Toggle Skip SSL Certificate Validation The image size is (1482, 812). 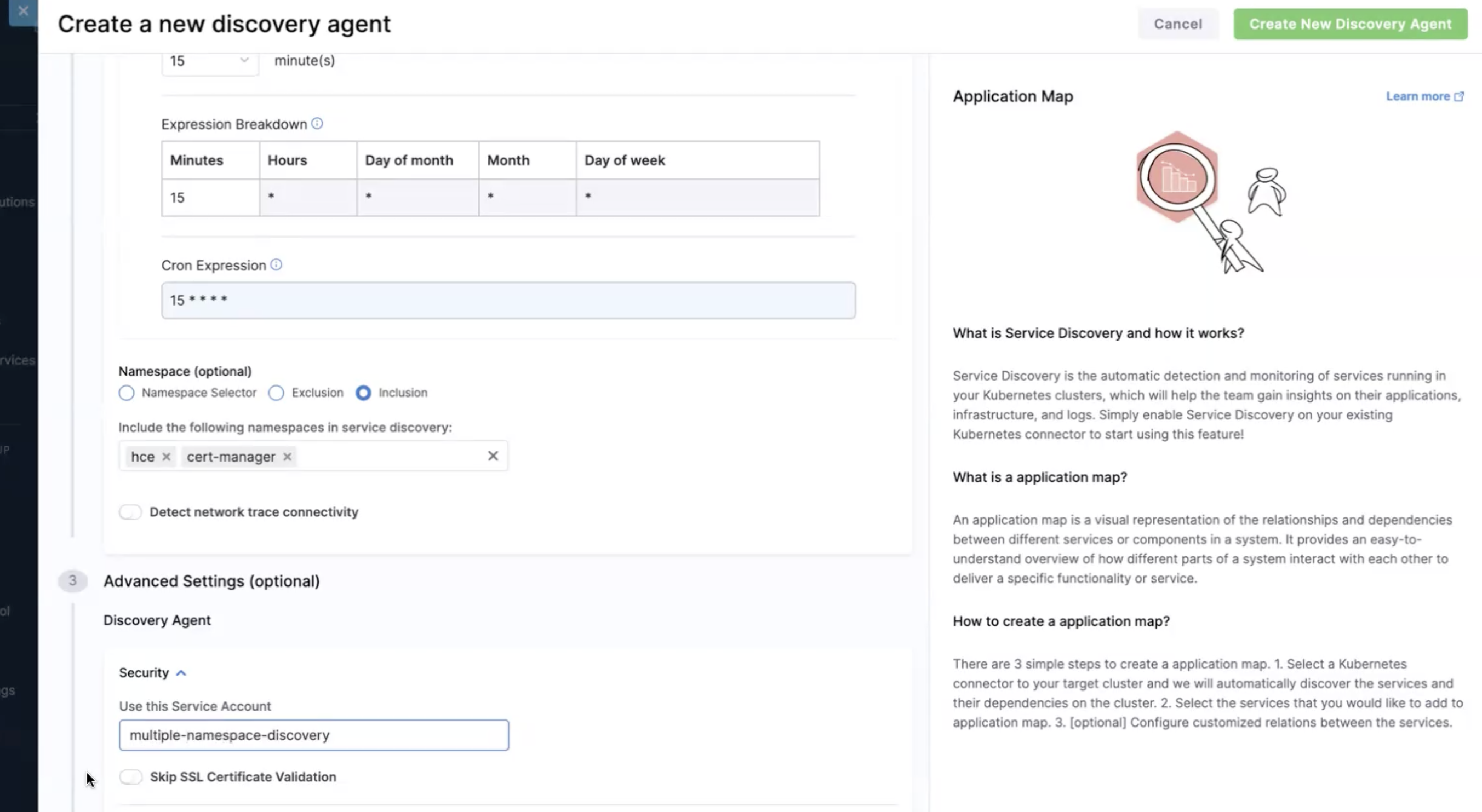[131, 777]
